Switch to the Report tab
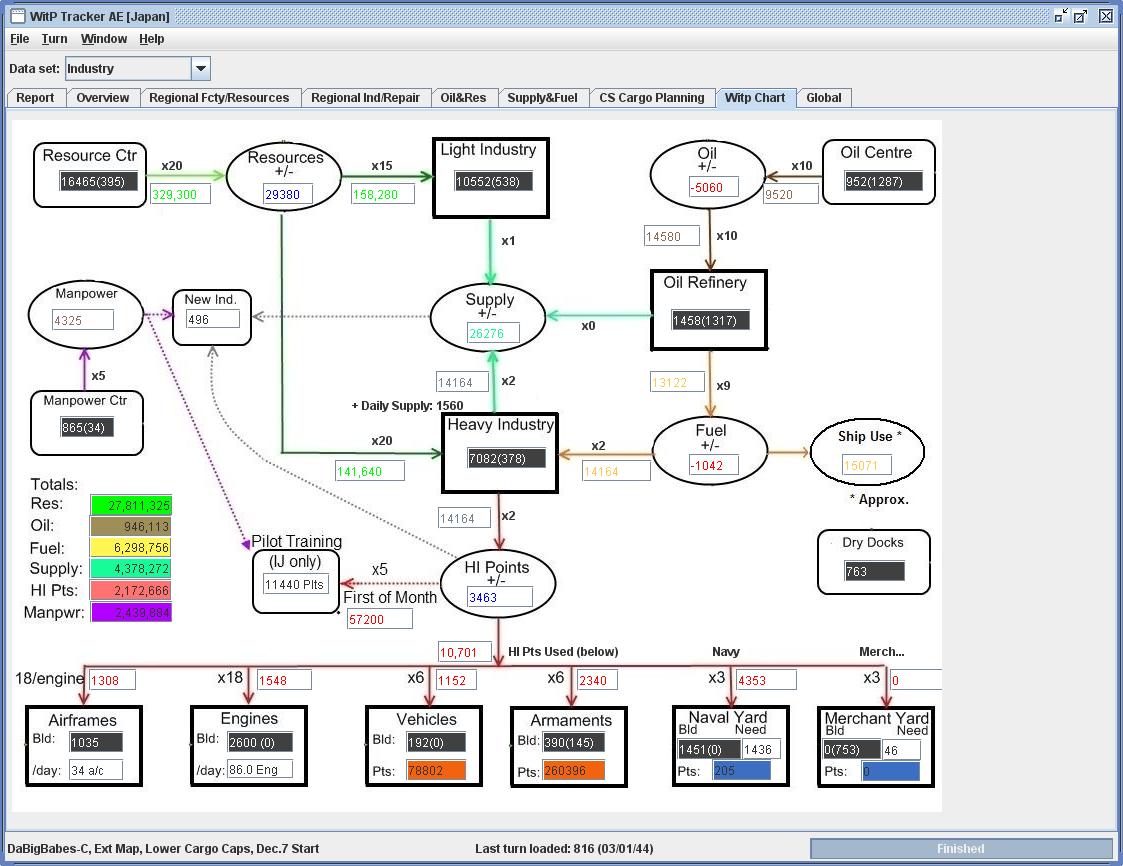Image resolution: width=1123 pixels, height=866 pixels. (35, 97)
